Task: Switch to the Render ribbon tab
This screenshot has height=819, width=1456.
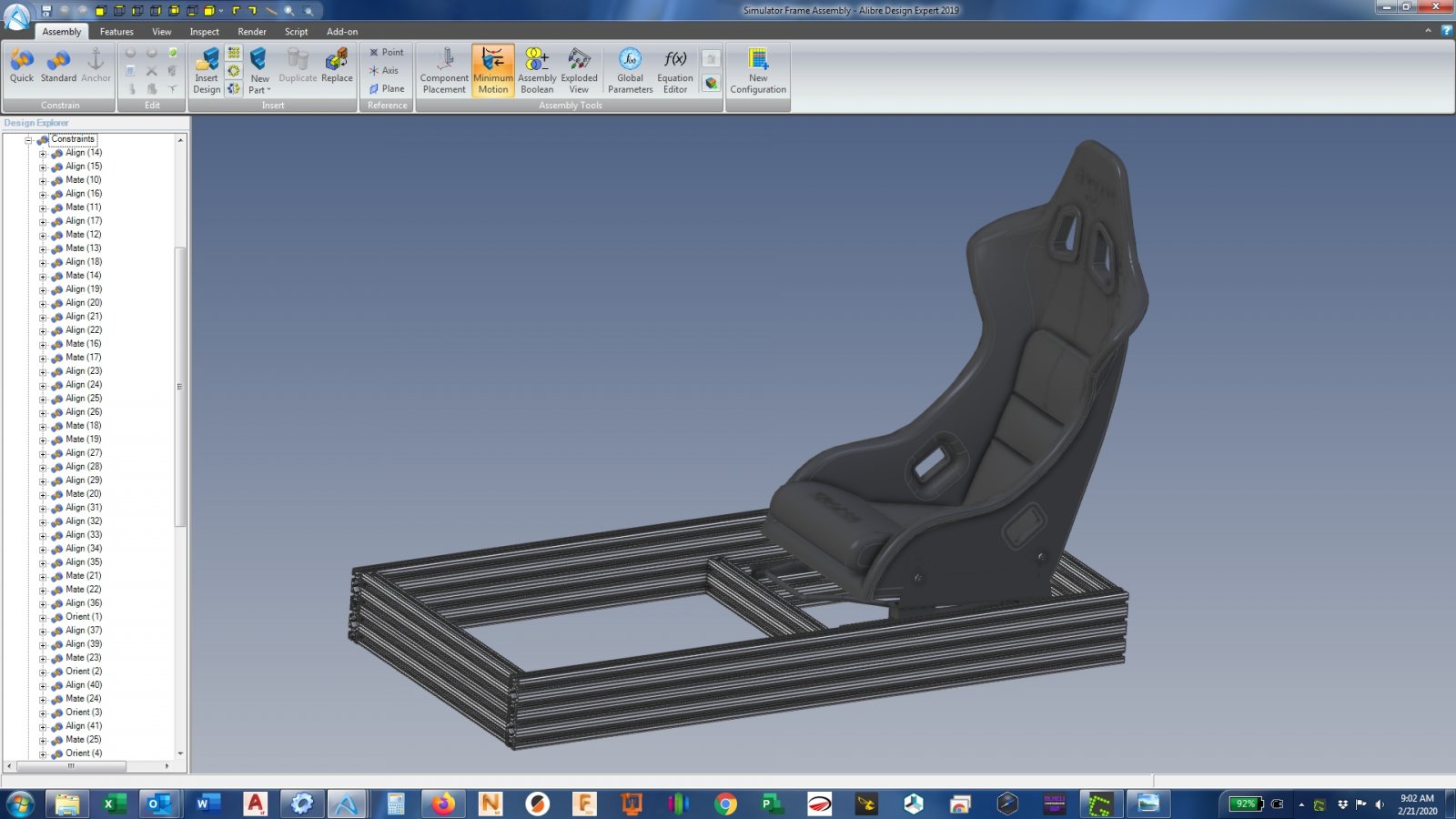Action: tap(252, 32)
